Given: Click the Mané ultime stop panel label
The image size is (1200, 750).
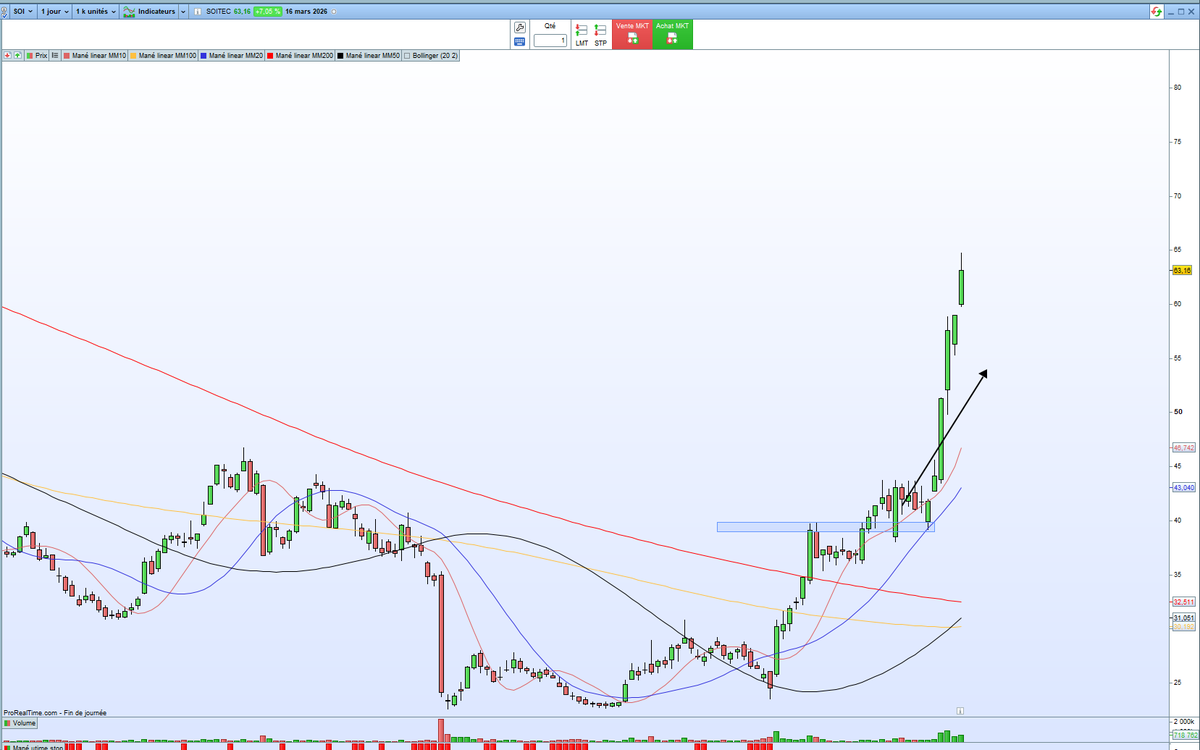Looking at the screenshot, I should pos(33,746).
